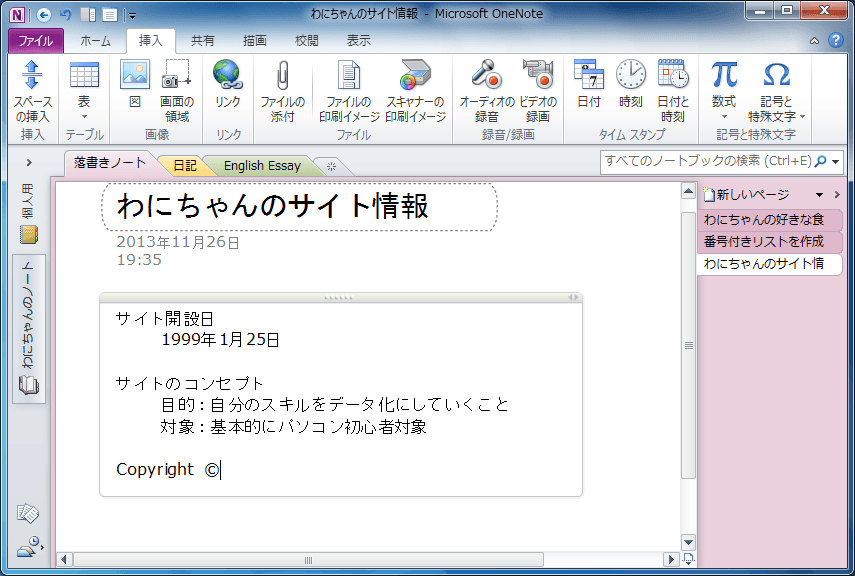Viewport: 855px width, 576px height.
Task: Click the scroll up arrow
Action: (688, 192)
